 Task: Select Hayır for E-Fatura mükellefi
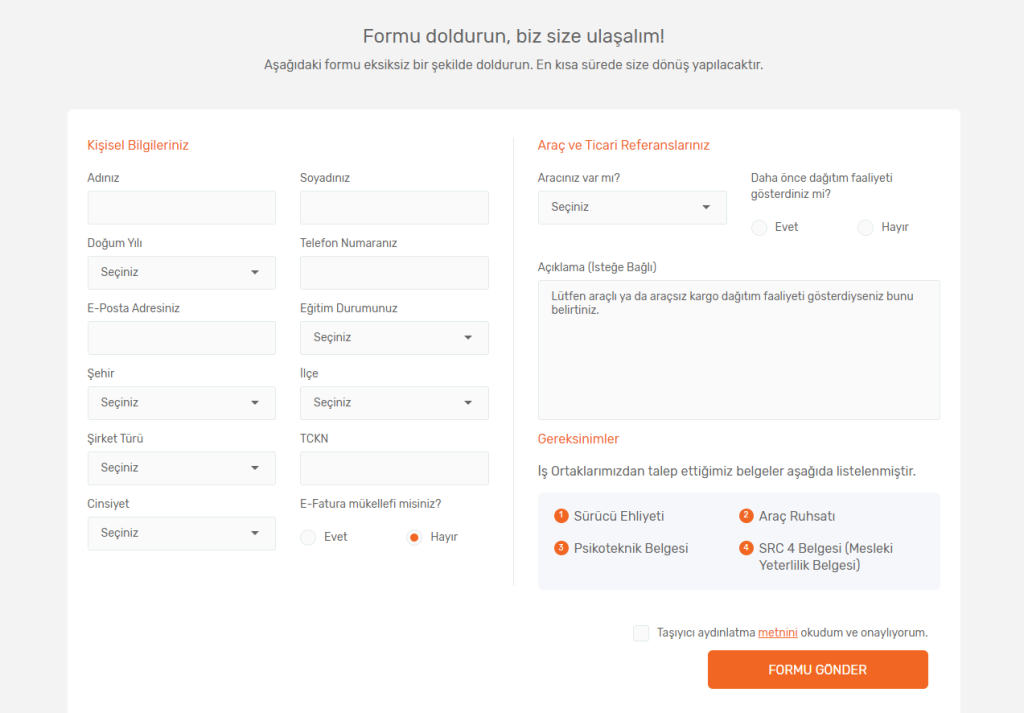414,537
